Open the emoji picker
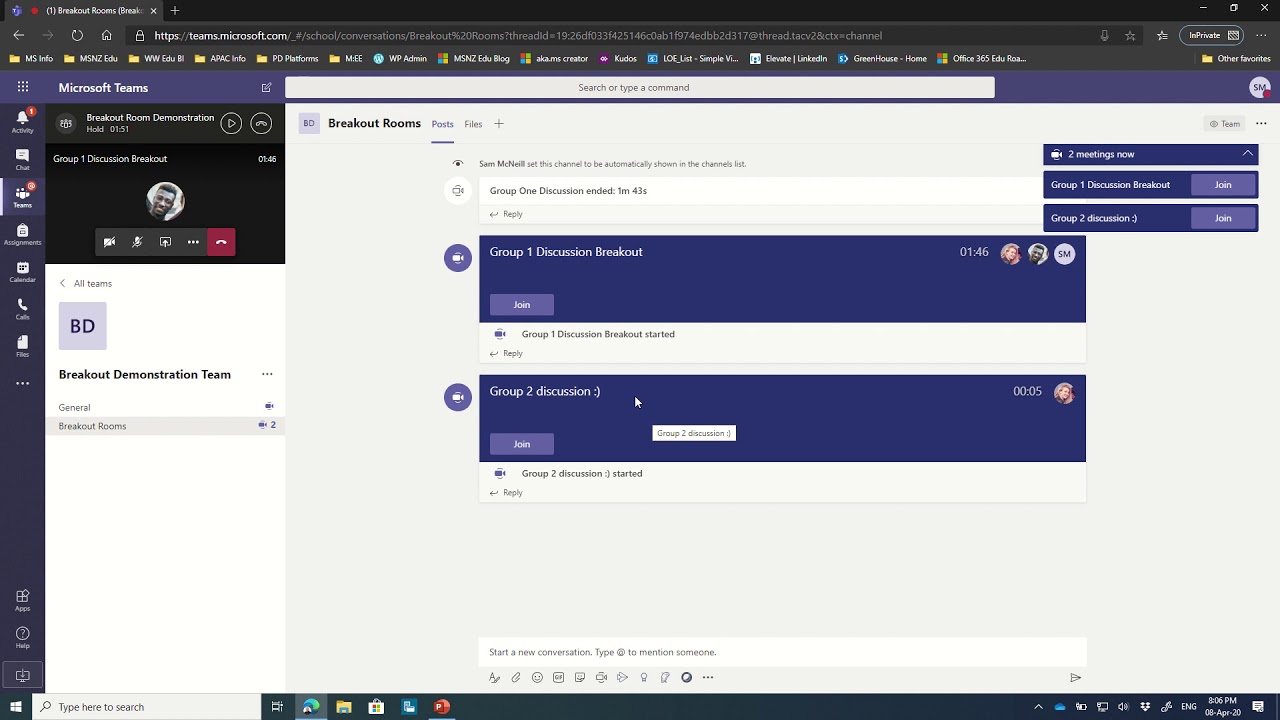The image size is (1280, 720). point(537,678)
